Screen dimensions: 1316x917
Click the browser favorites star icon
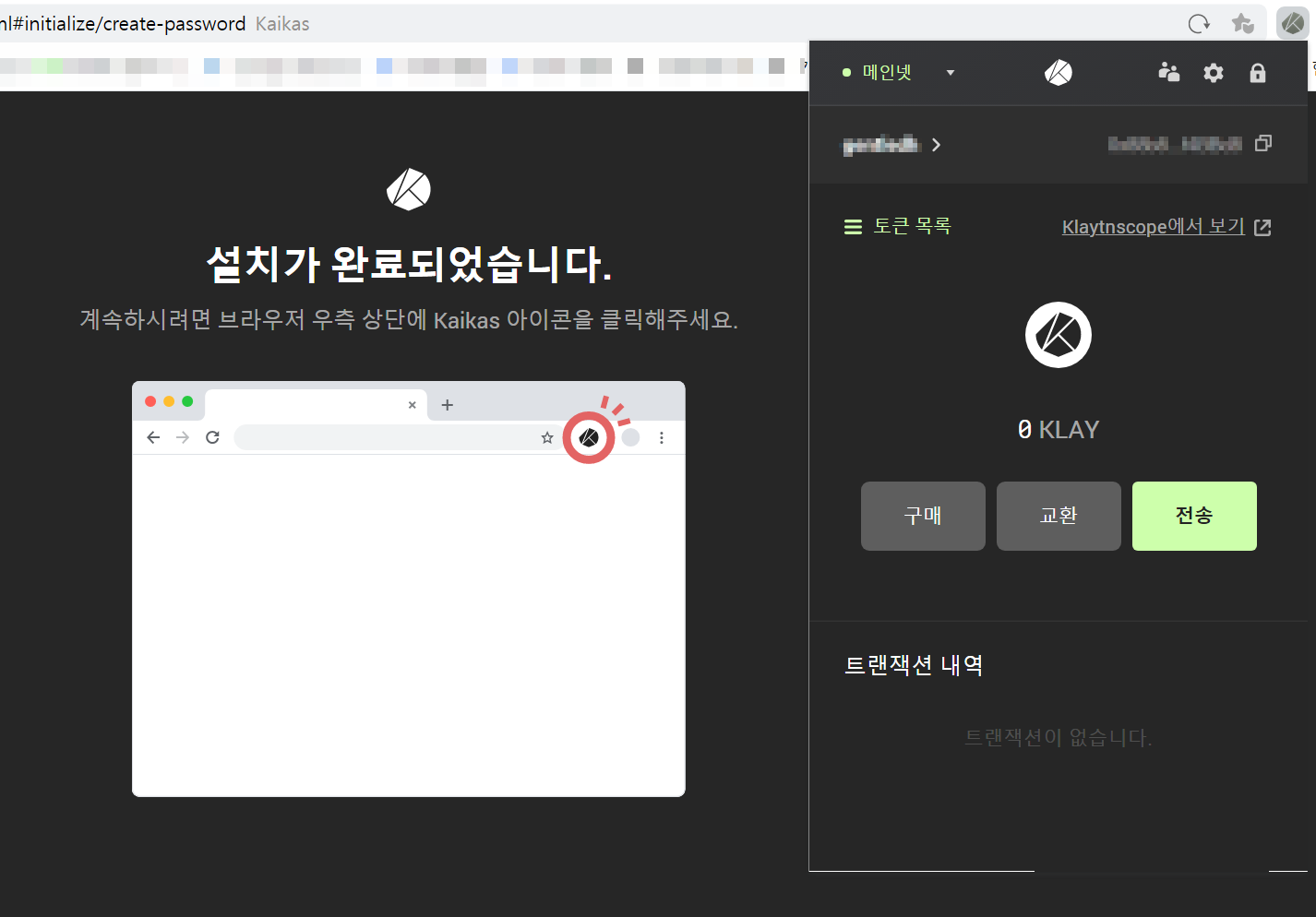pos(1243,24)
